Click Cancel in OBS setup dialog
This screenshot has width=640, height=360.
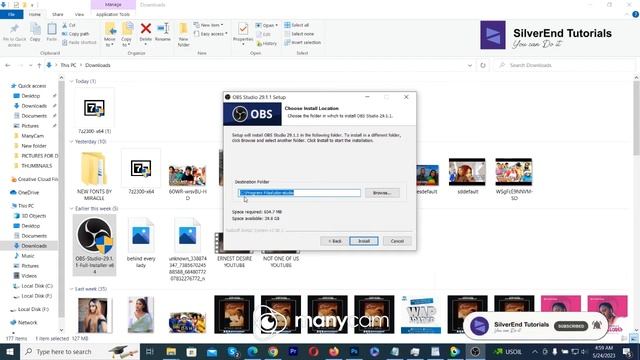pyautogui.click(x=397, y=241)
